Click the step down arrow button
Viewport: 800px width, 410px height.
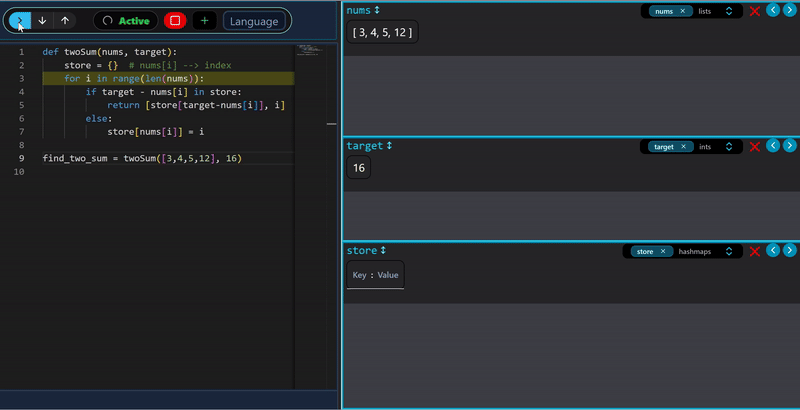(x=42, y=21)
